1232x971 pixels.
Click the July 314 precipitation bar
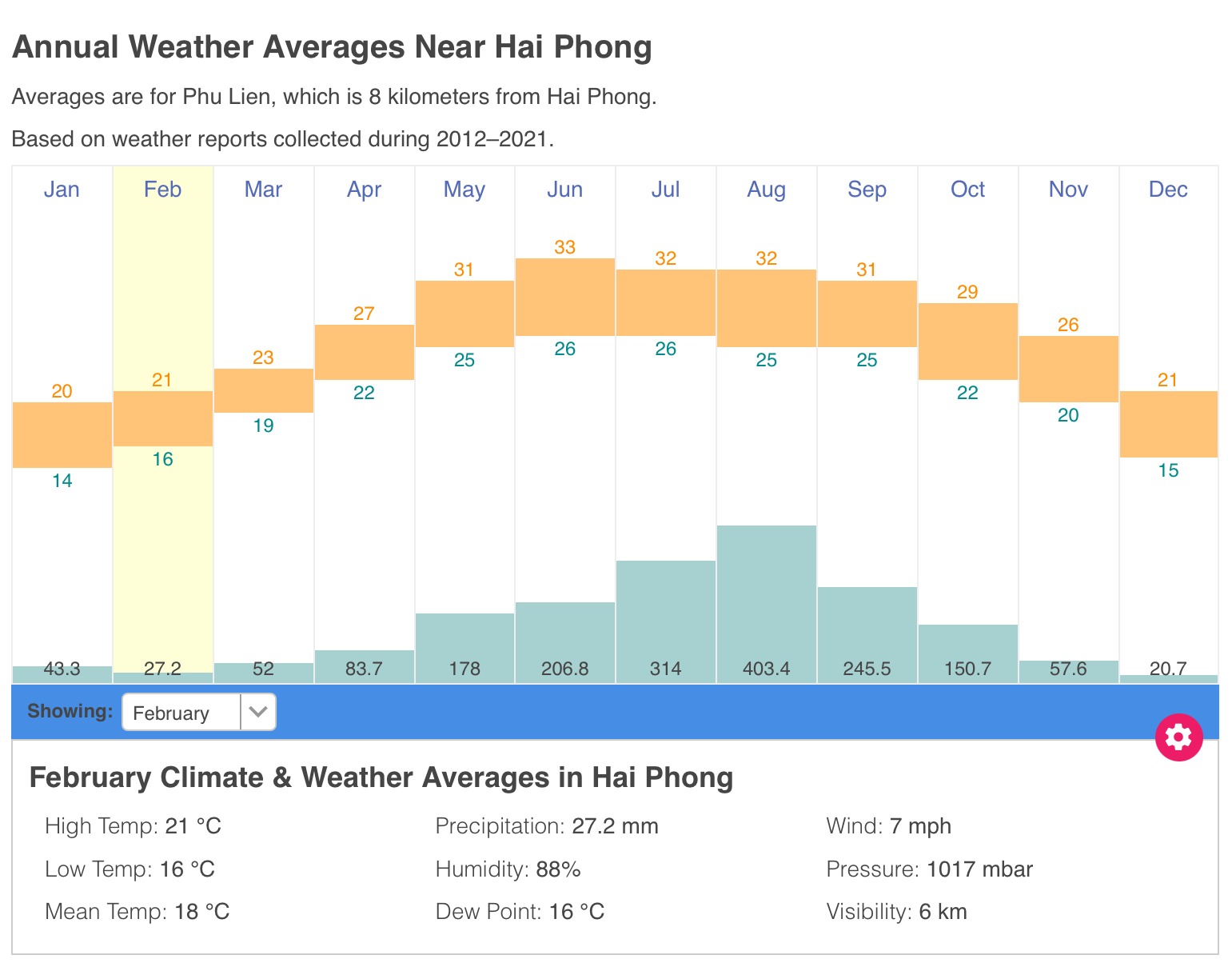[x=665, y=616]
